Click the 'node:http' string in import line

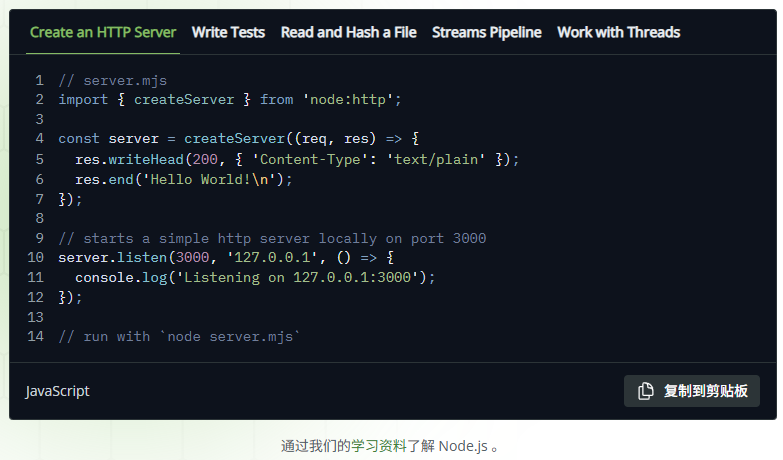(x=348, y=99)
